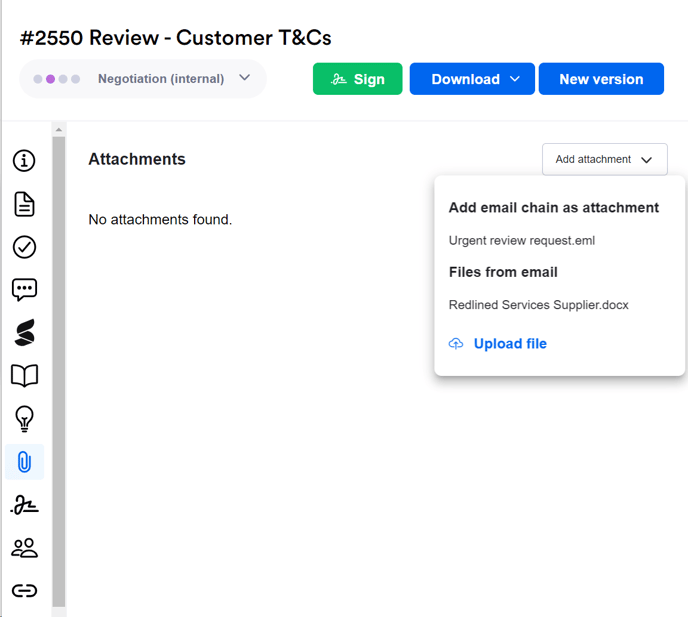The height and width of the screenshot is (617, 688).
Task: Open the playbook open-book icon
Action: pyautogui.click(x=24, y=376)
